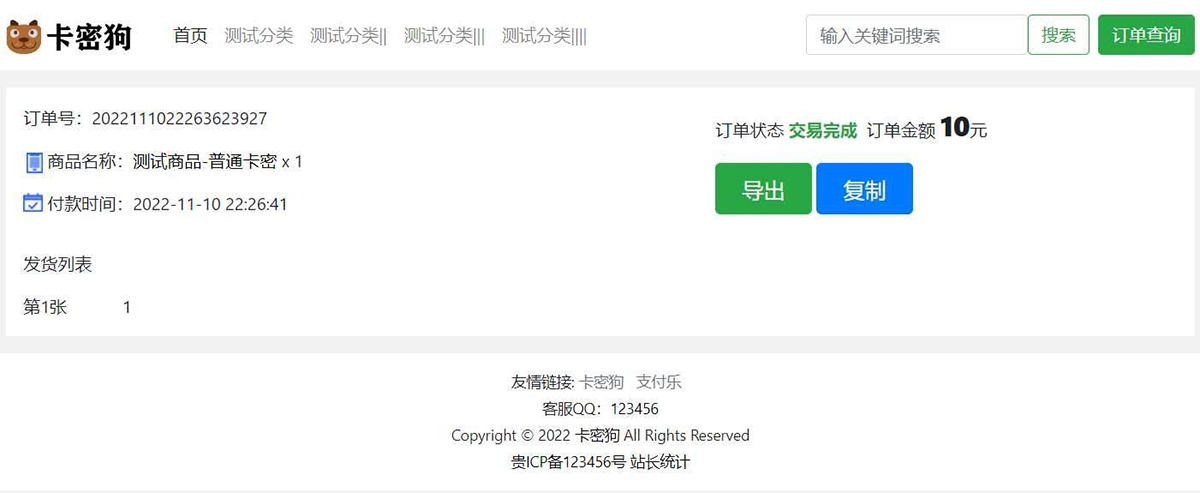Go to the 测试分类||| category
Image resolution: width=1200 pixels, height=493 pixels.
pyautogui.click(x=444, y=36)
